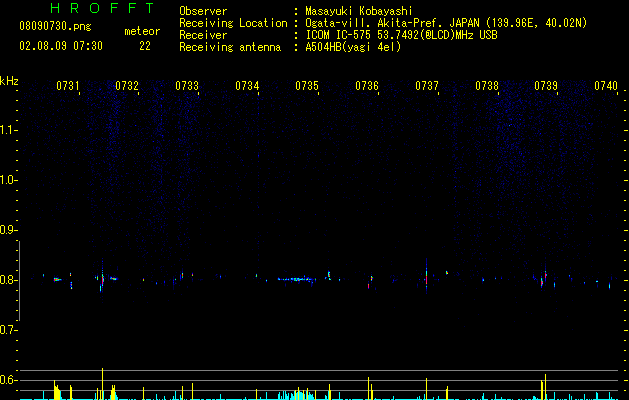Click the "Receiver" field label

point(203,35)
